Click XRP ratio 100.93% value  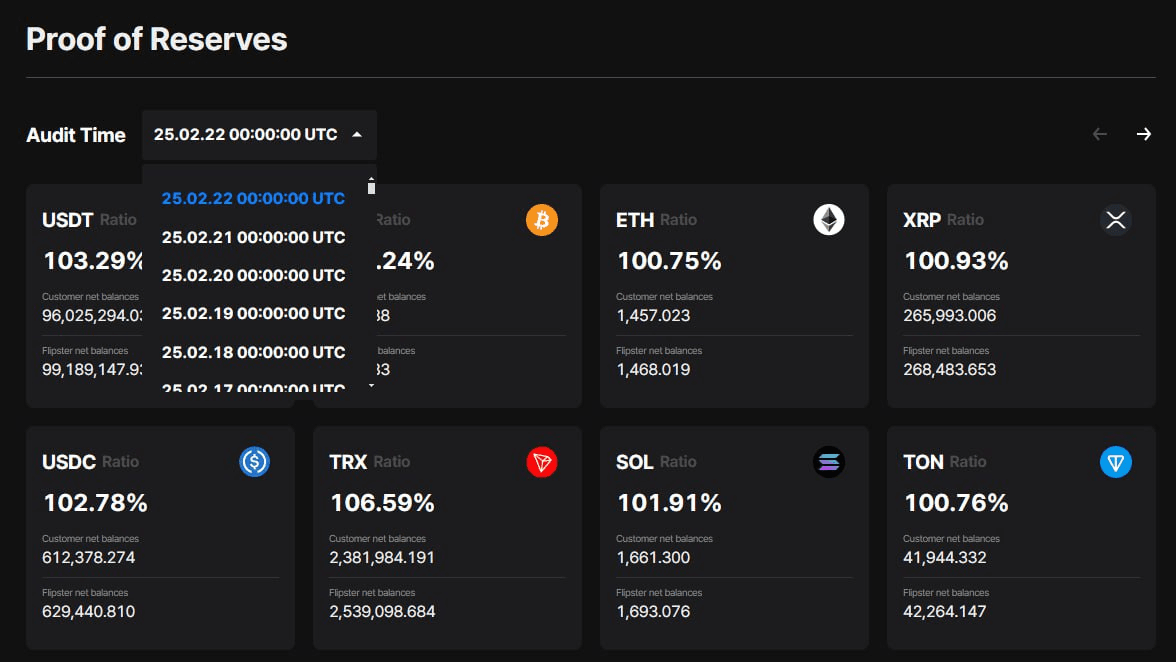click(x=956, y=261)
